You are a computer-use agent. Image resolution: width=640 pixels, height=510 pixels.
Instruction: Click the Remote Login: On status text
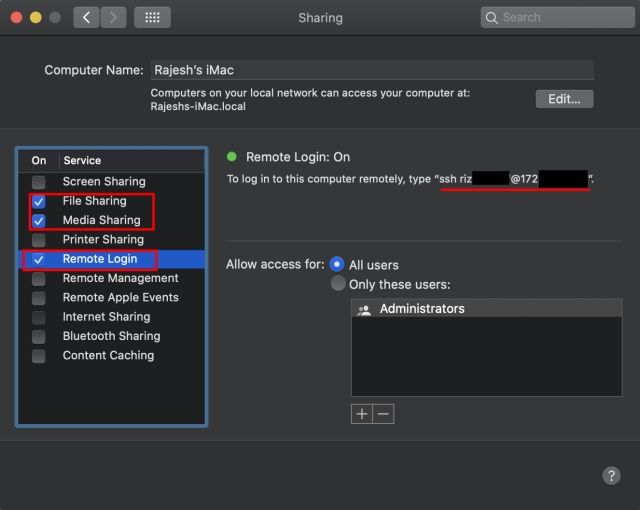[x=298, y=157]
